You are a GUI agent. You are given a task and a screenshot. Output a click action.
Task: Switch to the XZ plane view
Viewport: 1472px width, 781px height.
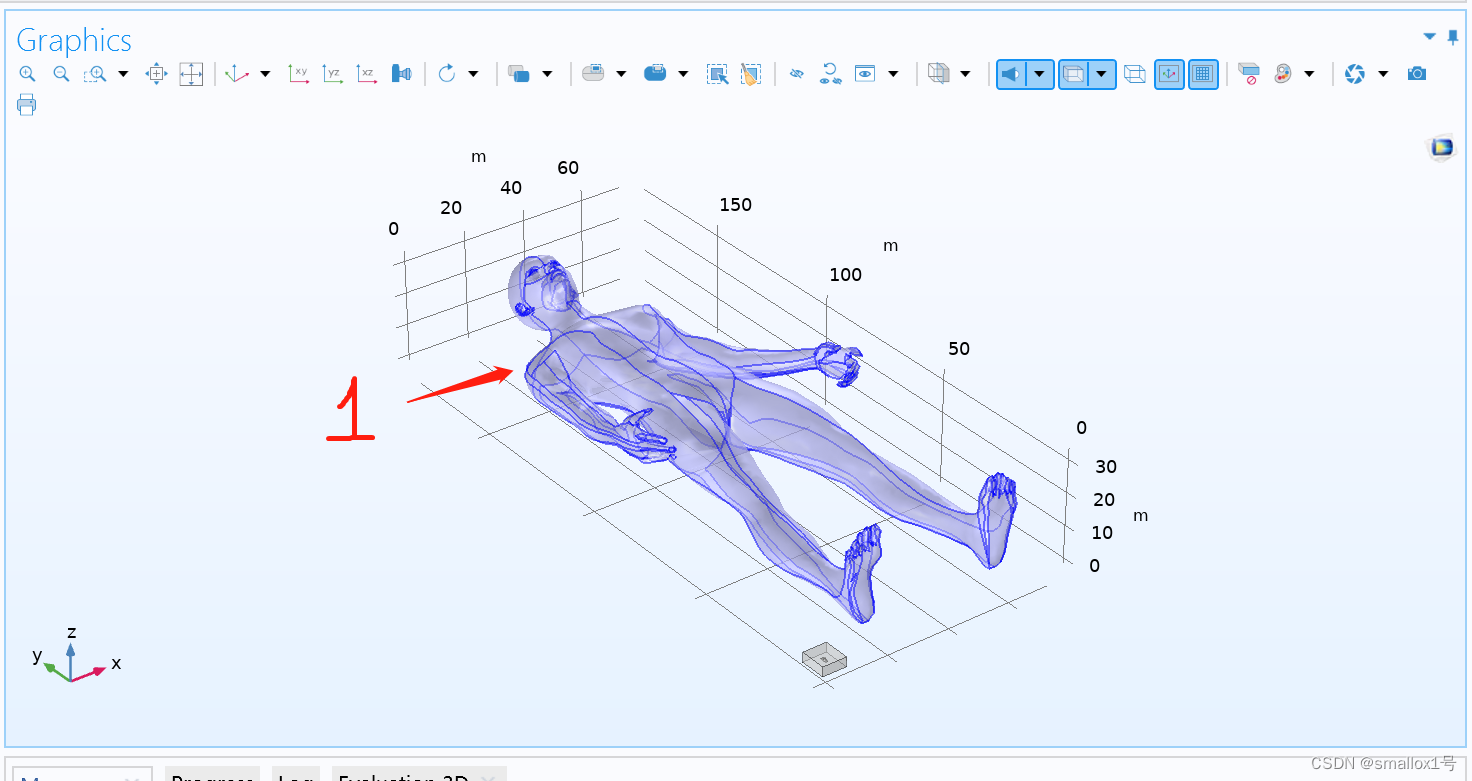[367, 73]
